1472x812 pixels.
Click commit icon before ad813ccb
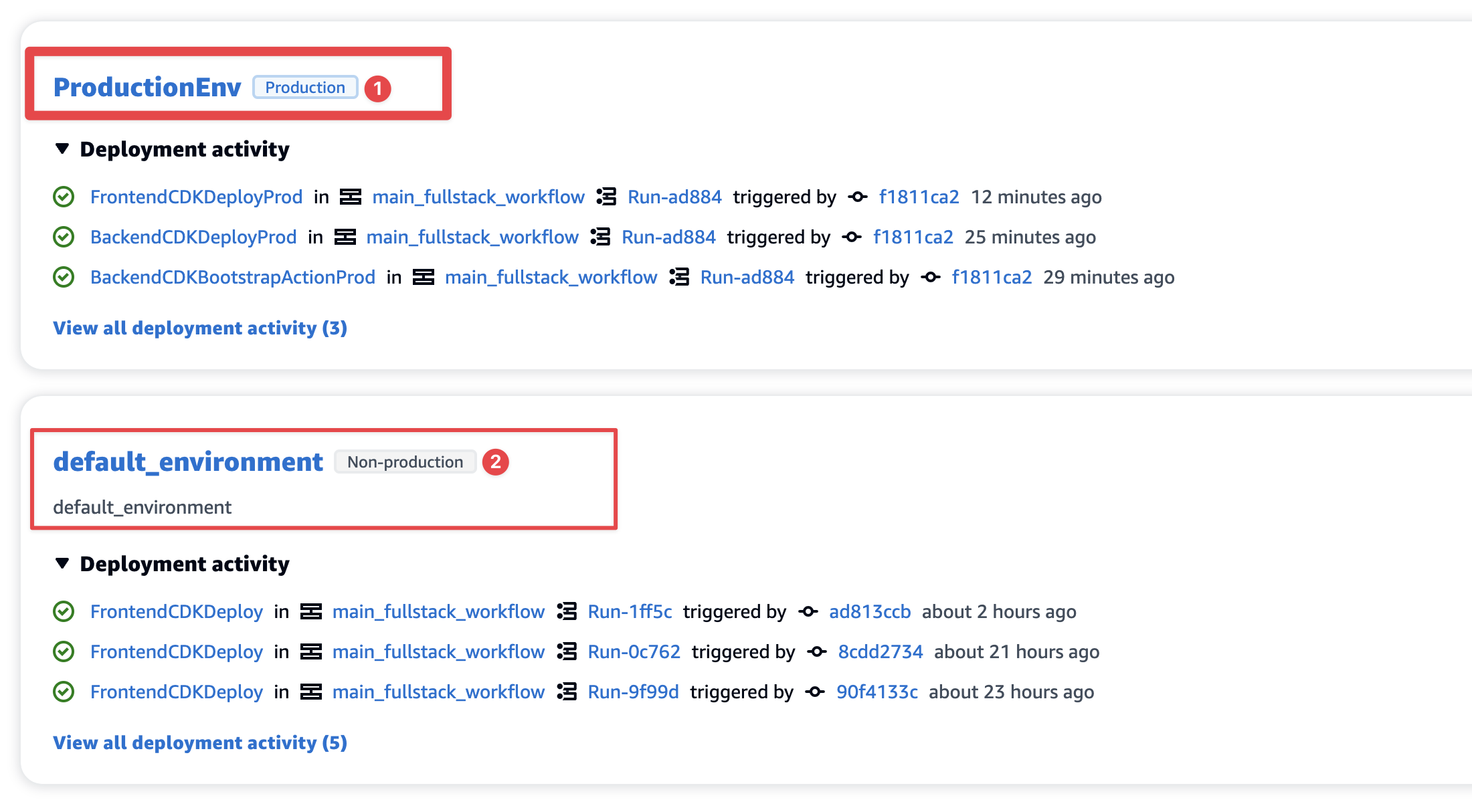(x=808, y=612)
